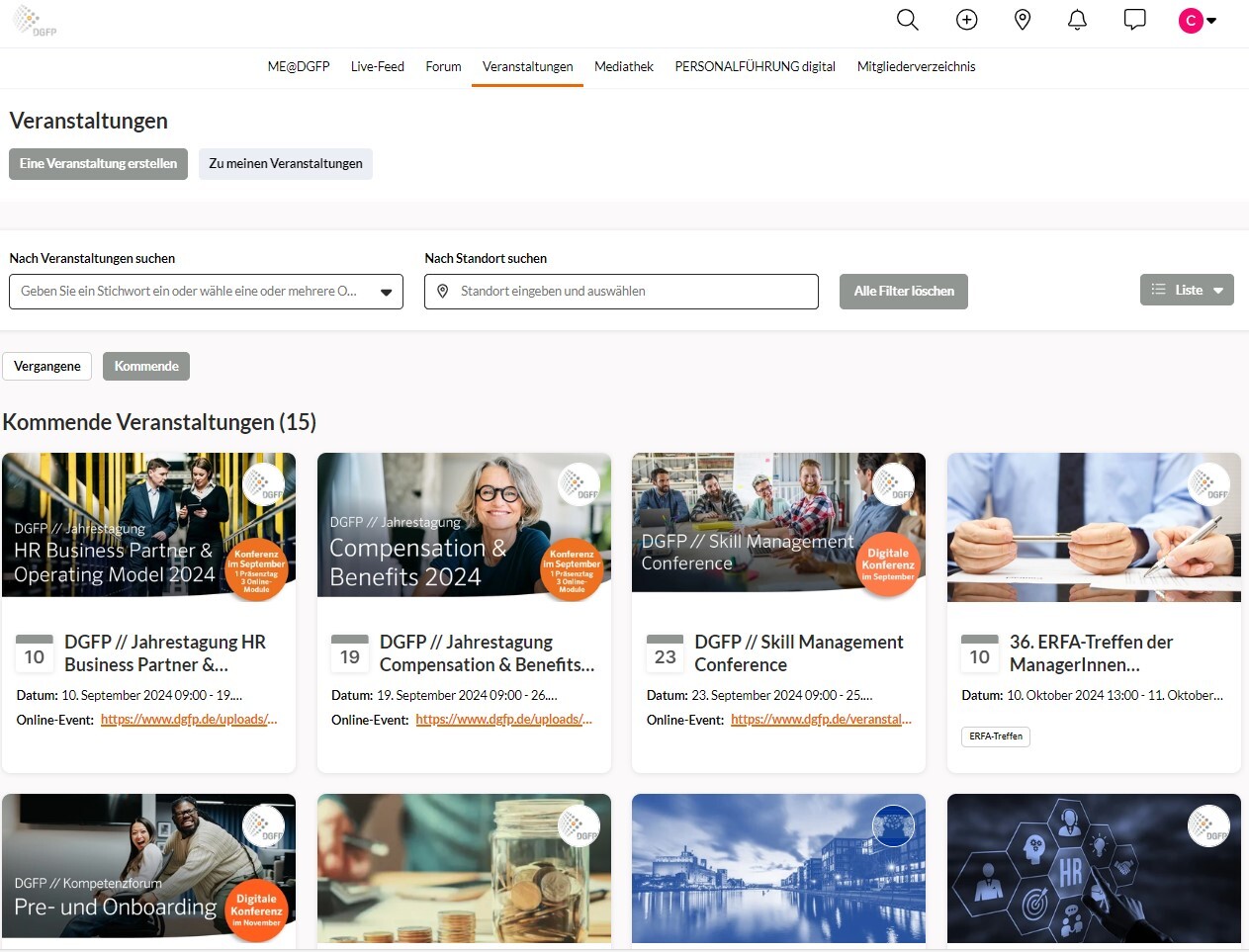Viewport: 1249px width, 952px height.
Task: Click round group badge on city waterfront thumbnail
Action: click(x=893, y=825)
